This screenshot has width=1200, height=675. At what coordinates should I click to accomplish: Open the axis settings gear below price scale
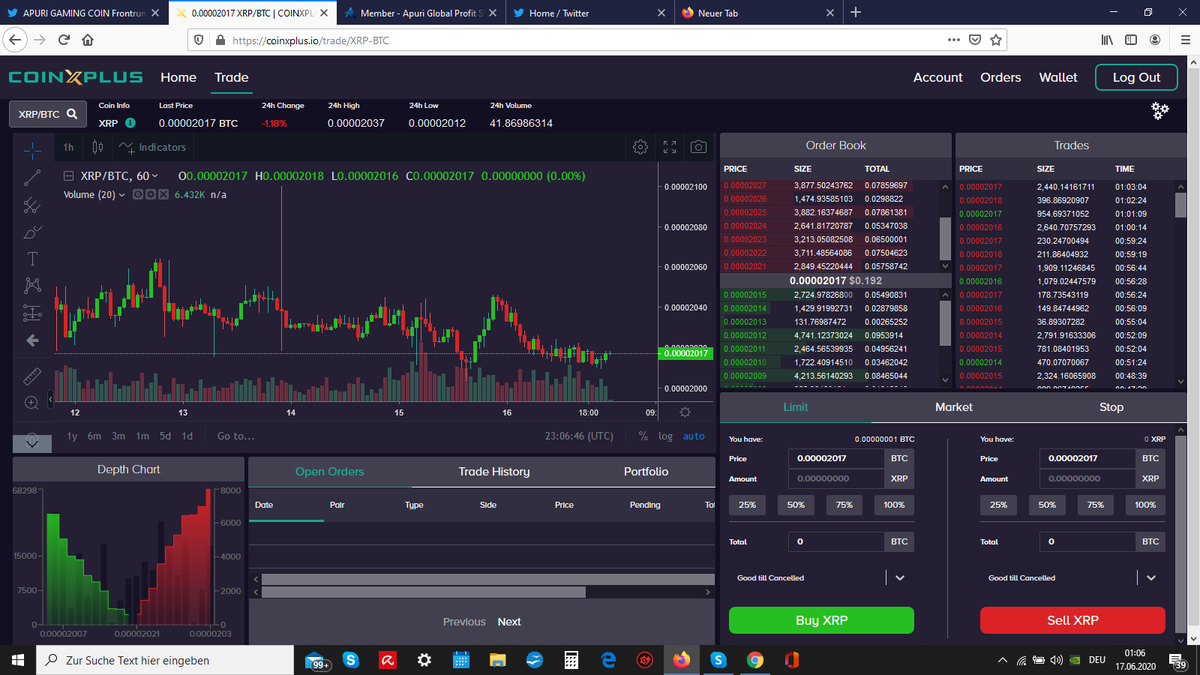click(x=685, y=412)
